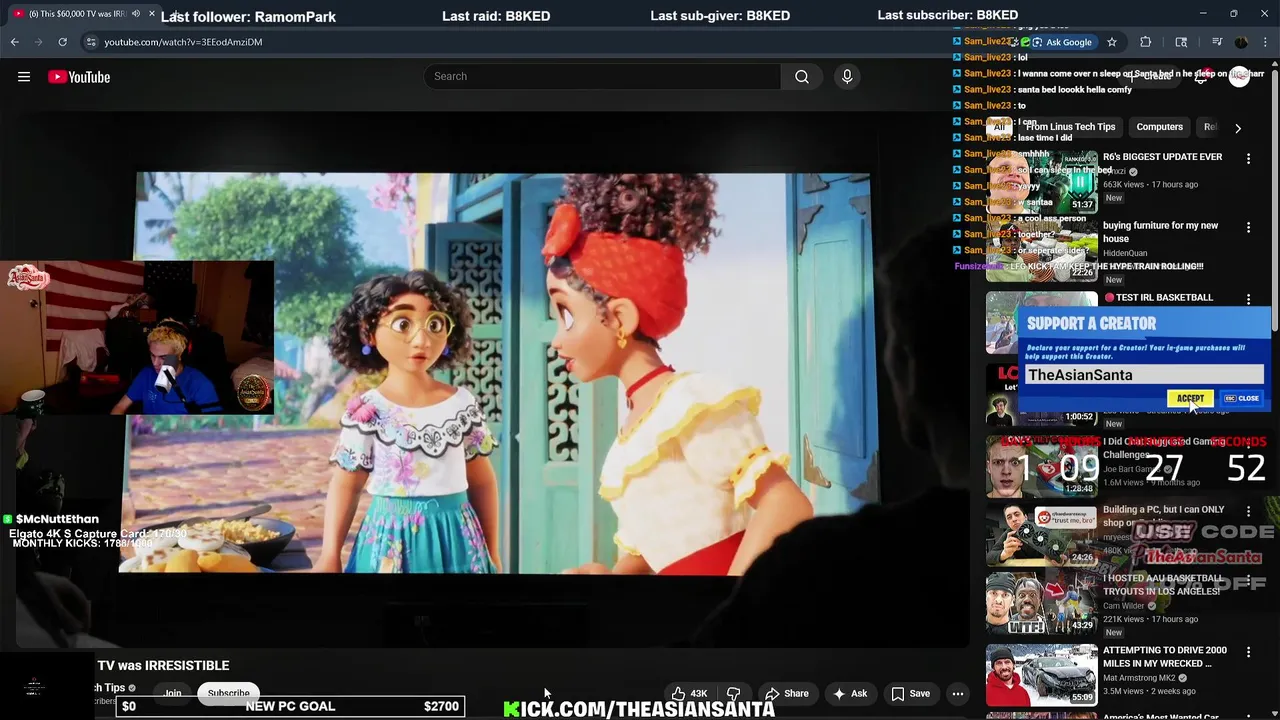Open the YouTube hamburger guide menu
Image resolution: width=1280 pixels, height=720 pixels.
24,77
